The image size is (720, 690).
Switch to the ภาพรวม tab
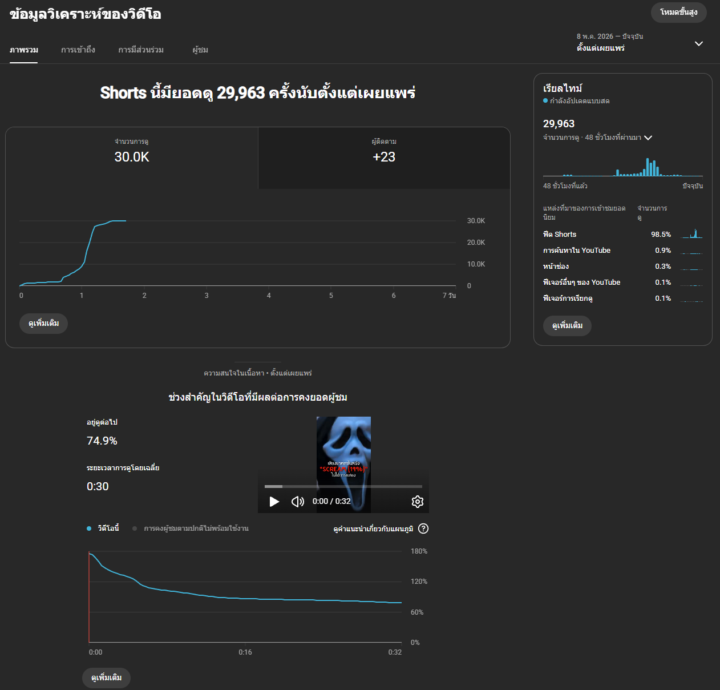24,50
